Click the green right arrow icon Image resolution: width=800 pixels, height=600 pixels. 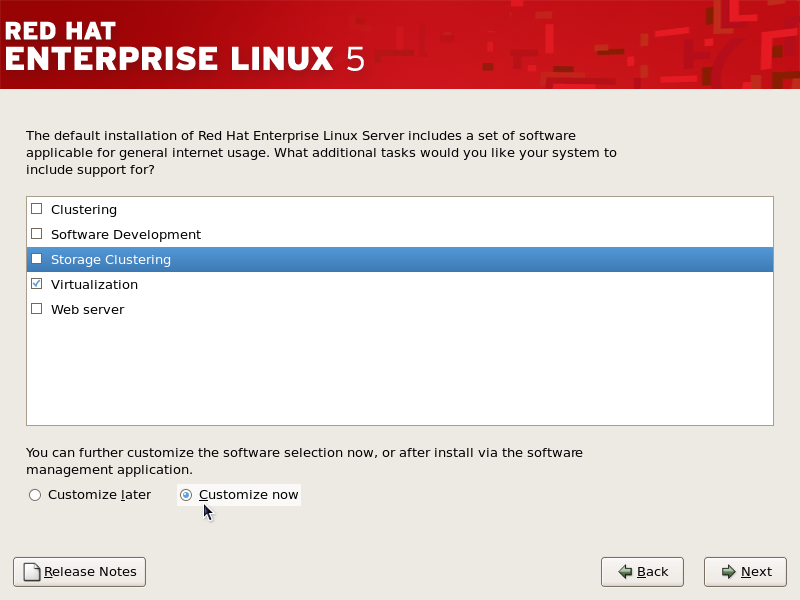pyautogui.click(x=729, y=572)
